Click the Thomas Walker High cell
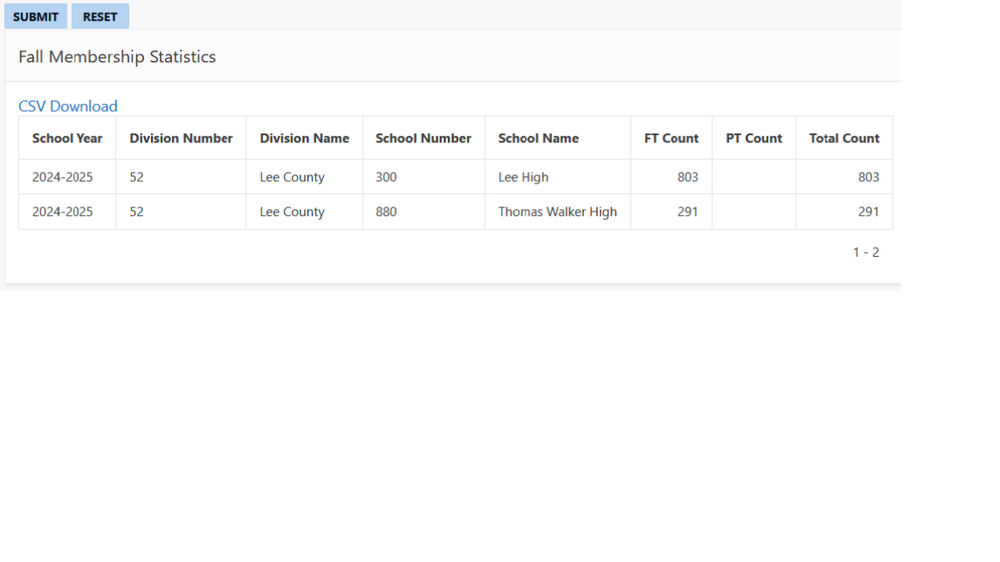1000x562 pixels. click(557, 212)
